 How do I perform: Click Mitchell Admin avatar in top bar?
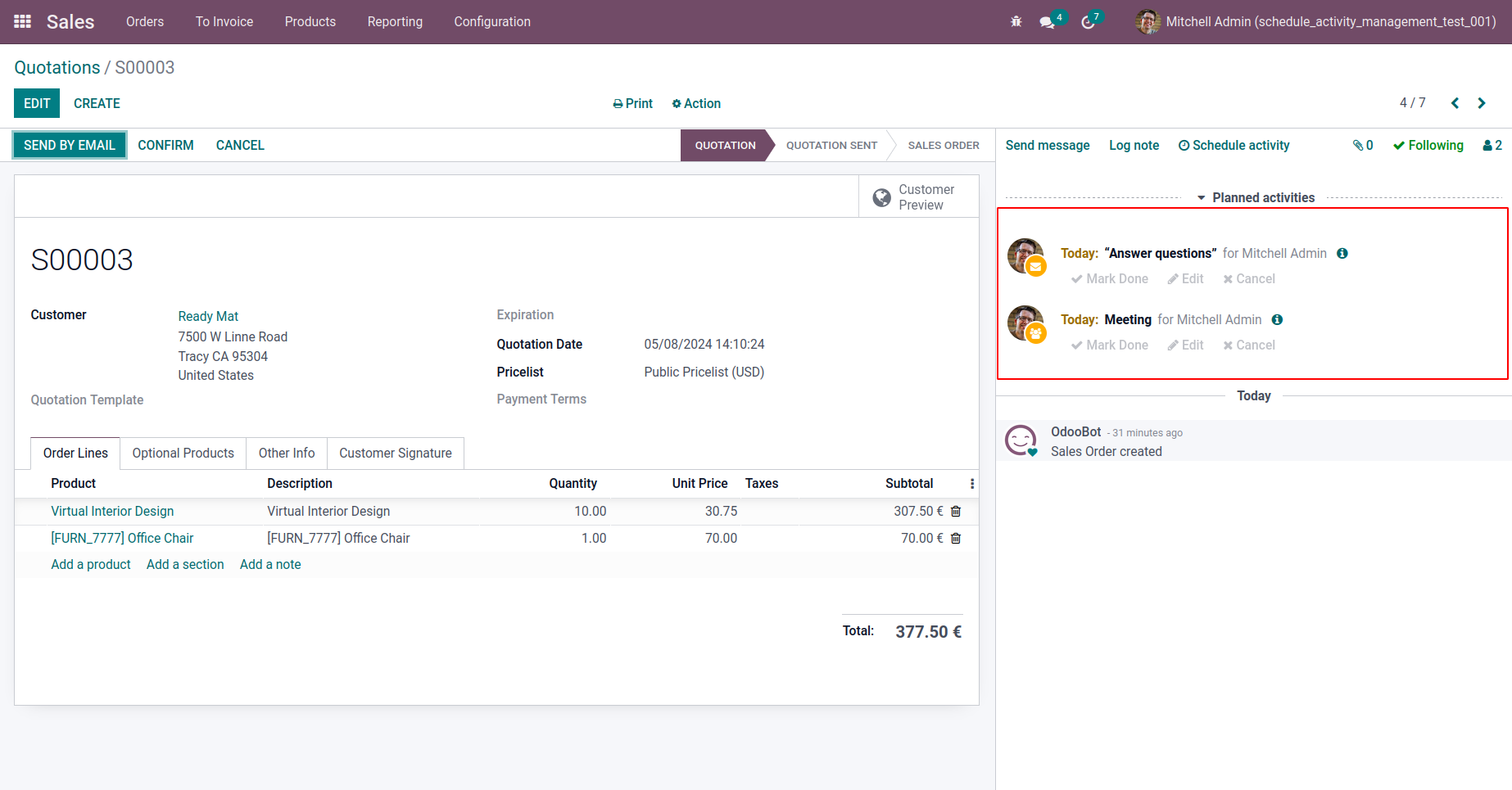pyautogui.click(x=1148, y=22)
